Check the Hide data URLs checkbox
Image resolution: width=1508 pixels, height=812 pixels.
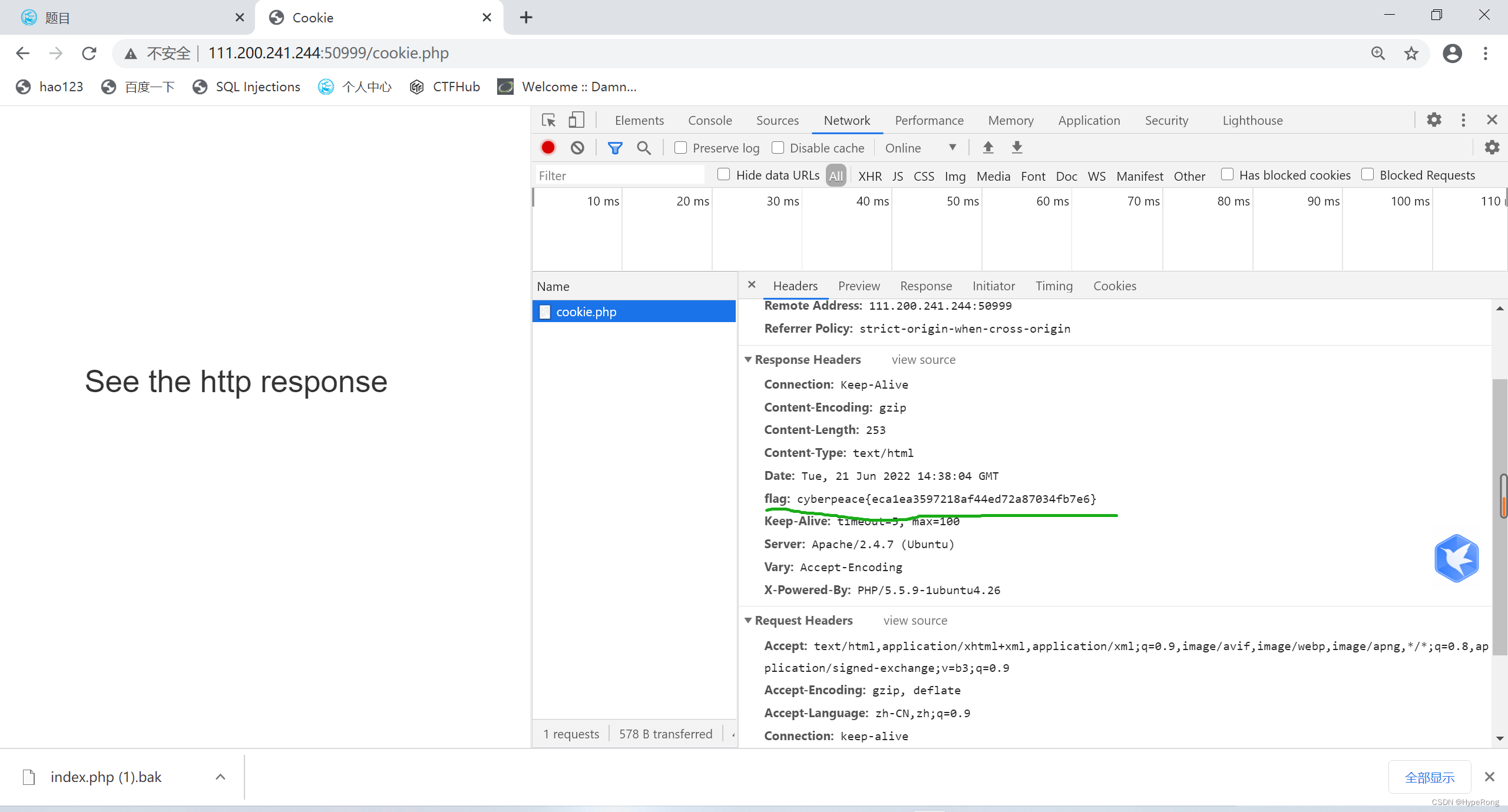tap(723, 175)
